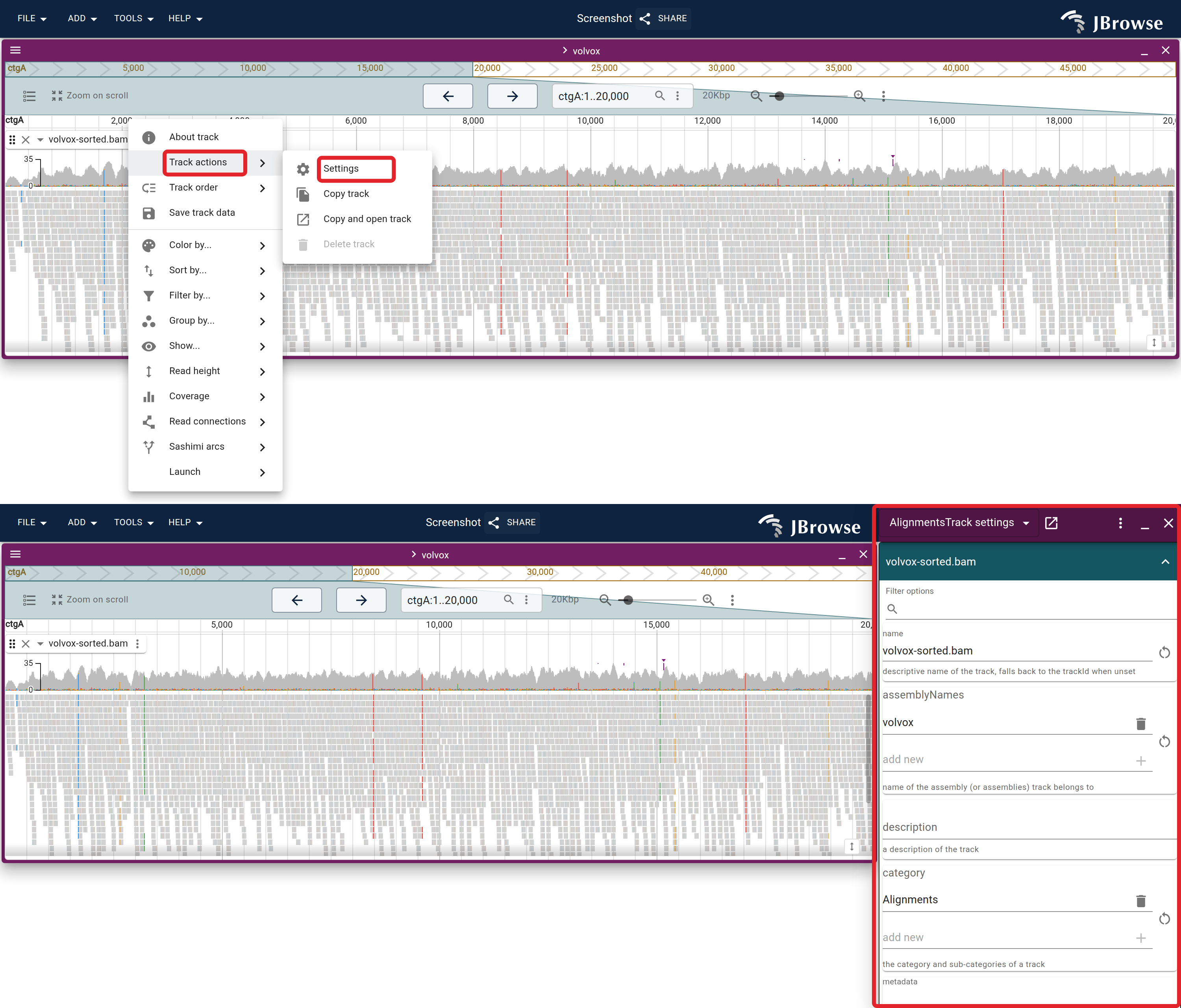Click left arrow pan button in bottom view
This screenshot has height=1008, width=1181.
(x=297, y=600)
